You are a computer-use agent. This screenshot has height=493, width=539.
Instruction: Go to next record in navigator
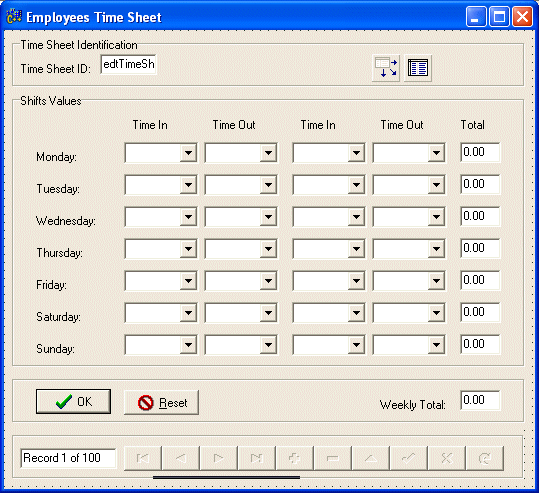[219, 458]
